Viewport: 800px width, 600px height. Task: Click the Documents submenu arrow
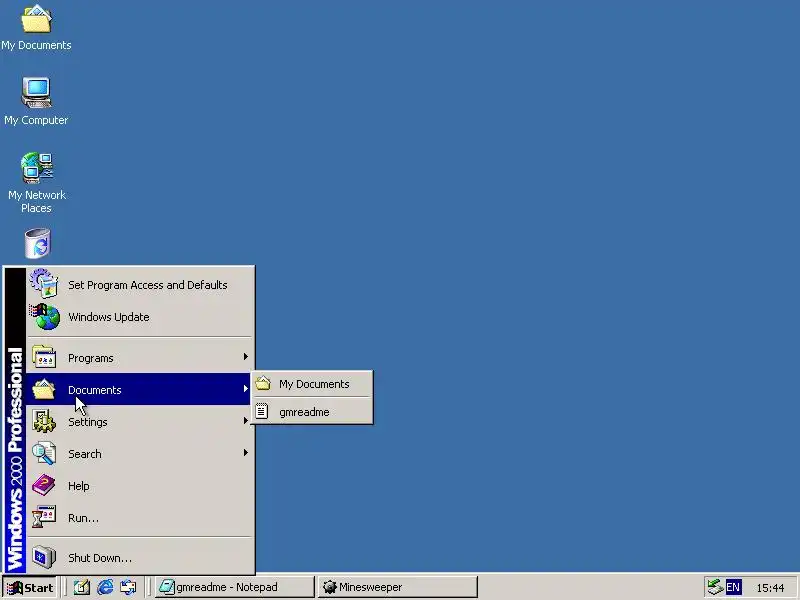click(245, 389)
